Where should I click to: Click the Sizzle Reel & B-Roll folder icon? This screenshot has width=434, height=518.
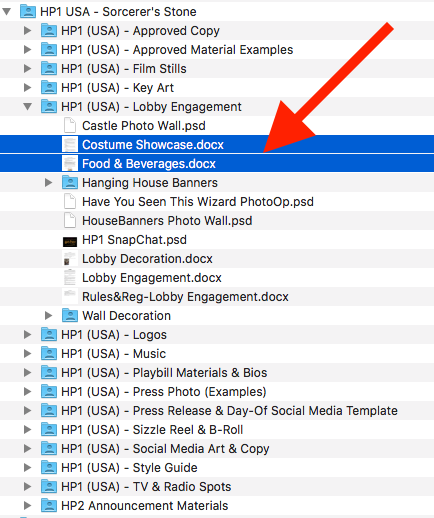coord(49,430)
